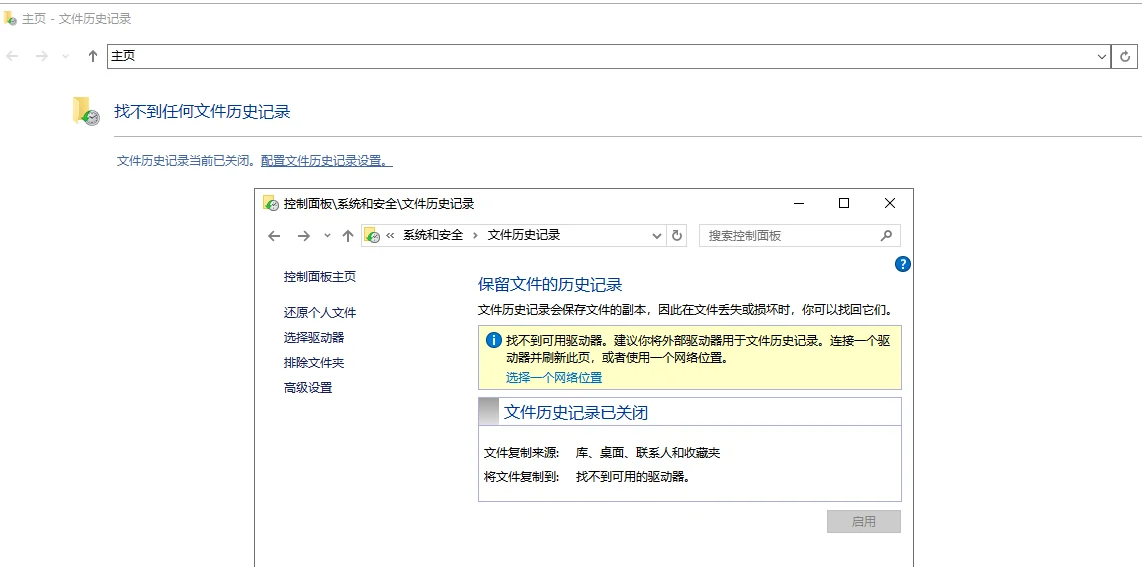Open help with the blue question icon
1142x567 pixels.
[x=902, y=263]
